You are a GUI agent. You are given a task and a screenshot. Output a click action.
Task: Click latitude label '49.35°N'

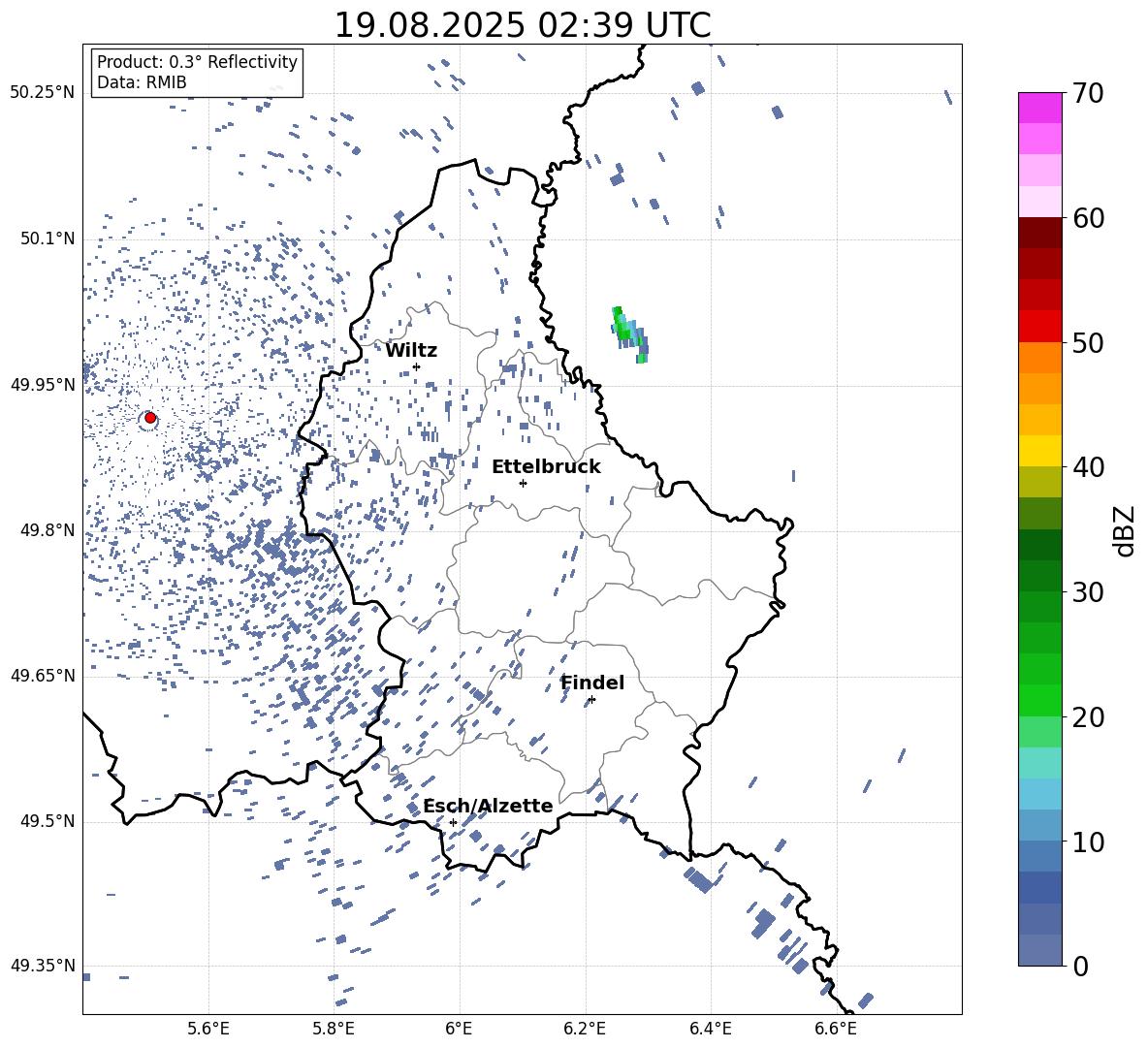pos(43,966)
